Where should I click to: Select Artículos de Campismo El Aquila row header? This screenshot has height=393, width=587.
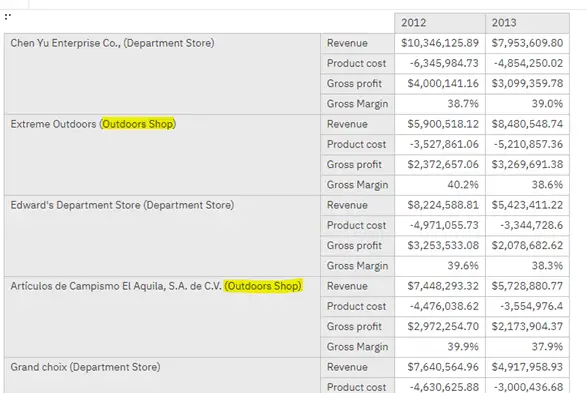pos(162,317)
